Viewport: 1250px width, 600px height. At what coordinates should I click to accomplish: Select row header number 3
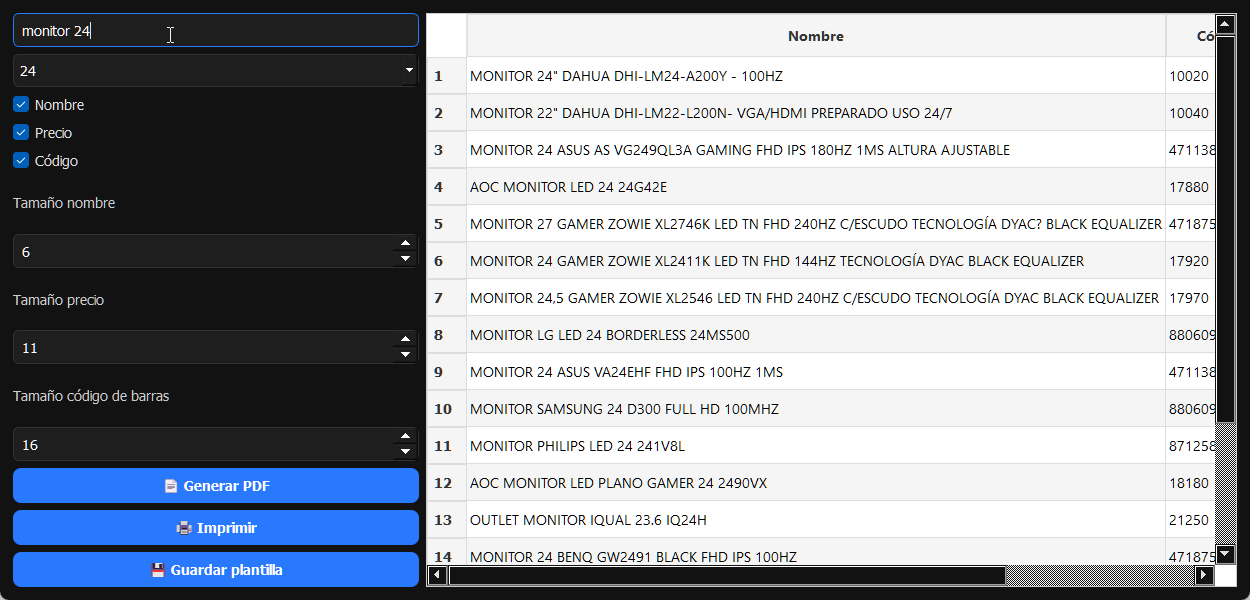pos(447,150)
